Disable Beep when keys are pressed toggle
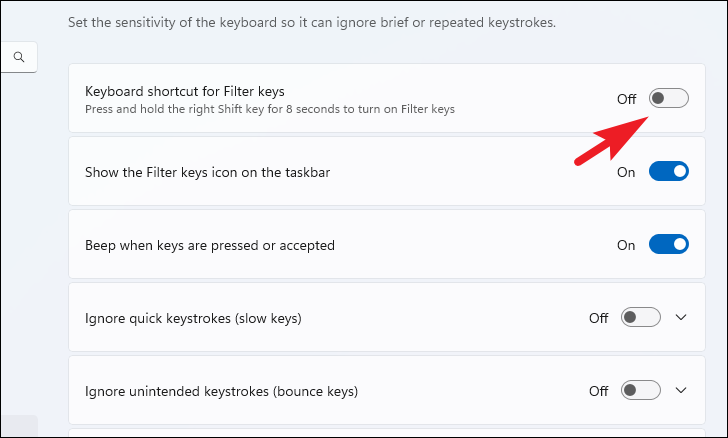 click(x=668, y=245)
